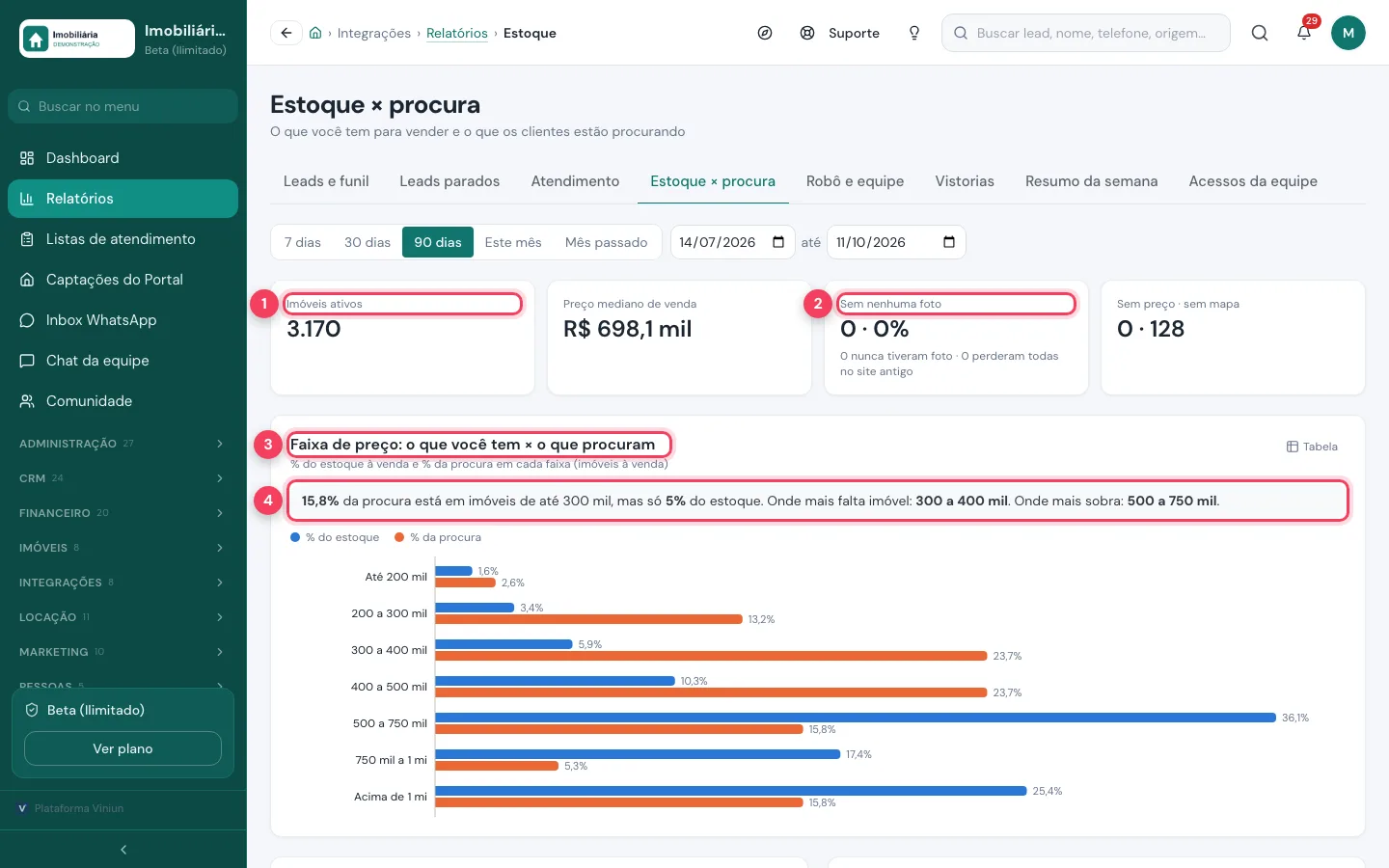Expand the Imóveis menu group
The height and width of the screenshot is (868, 1389).
(123, 548)
